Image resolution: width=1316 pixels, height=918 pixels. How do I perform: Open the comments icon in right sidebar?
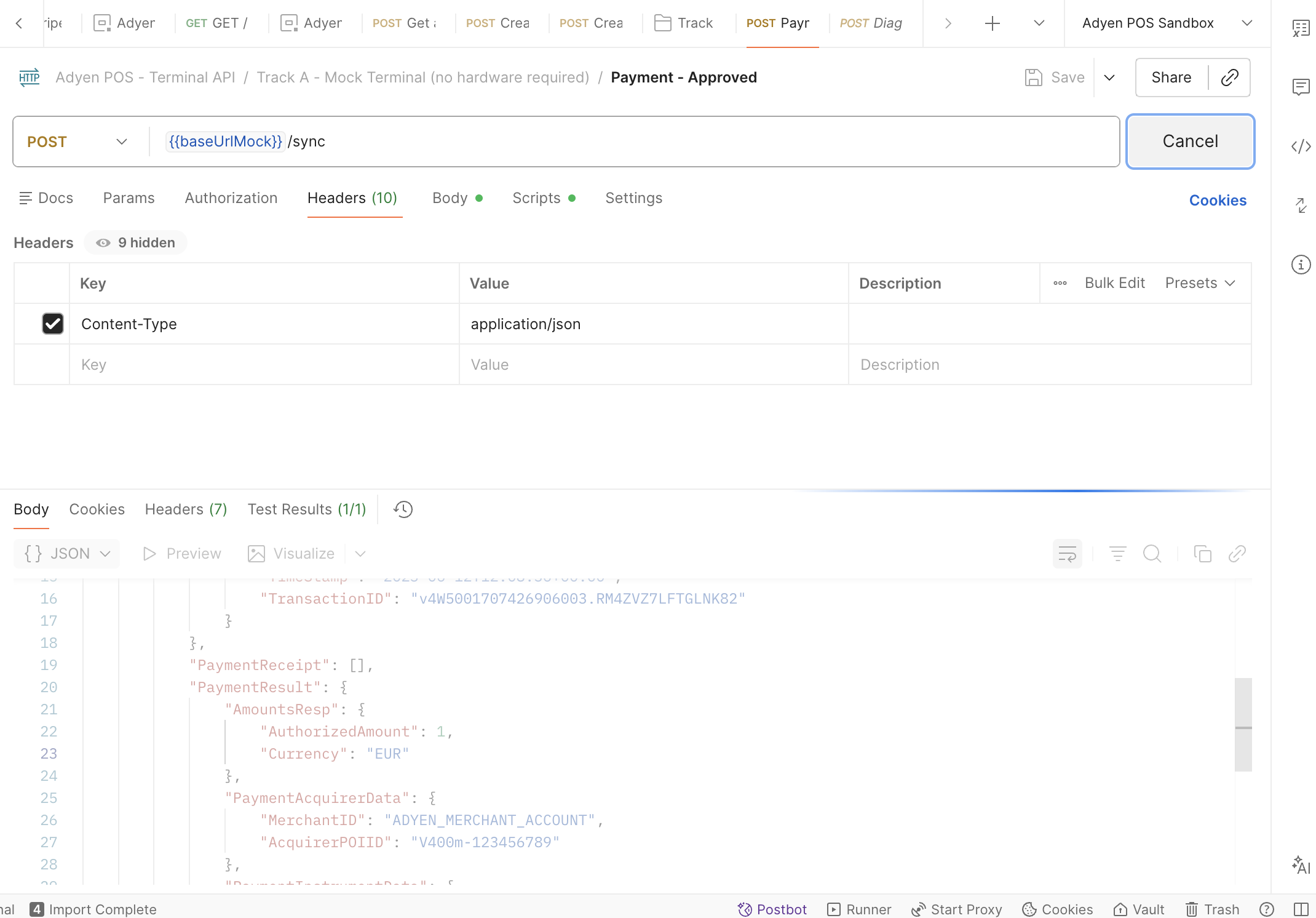tap(1301, 87)
